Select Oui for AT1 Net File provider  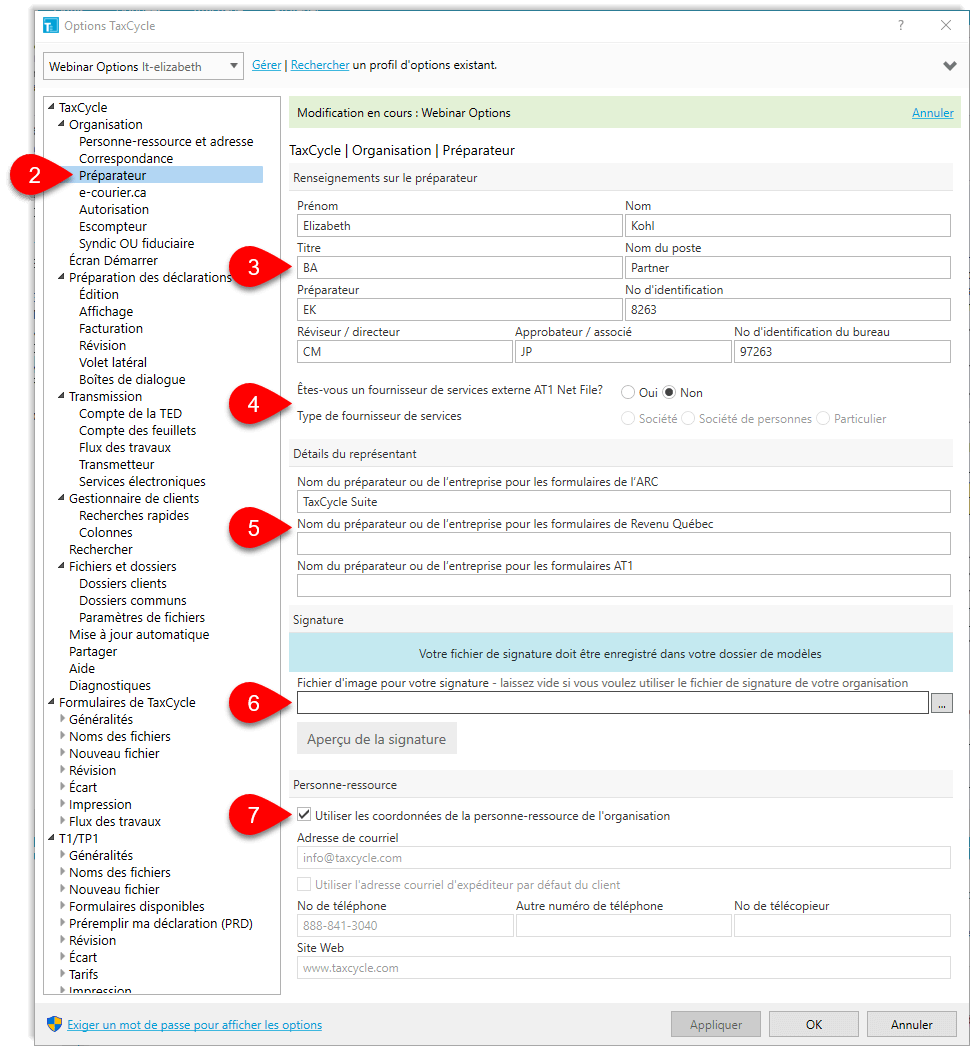point(628,392)
